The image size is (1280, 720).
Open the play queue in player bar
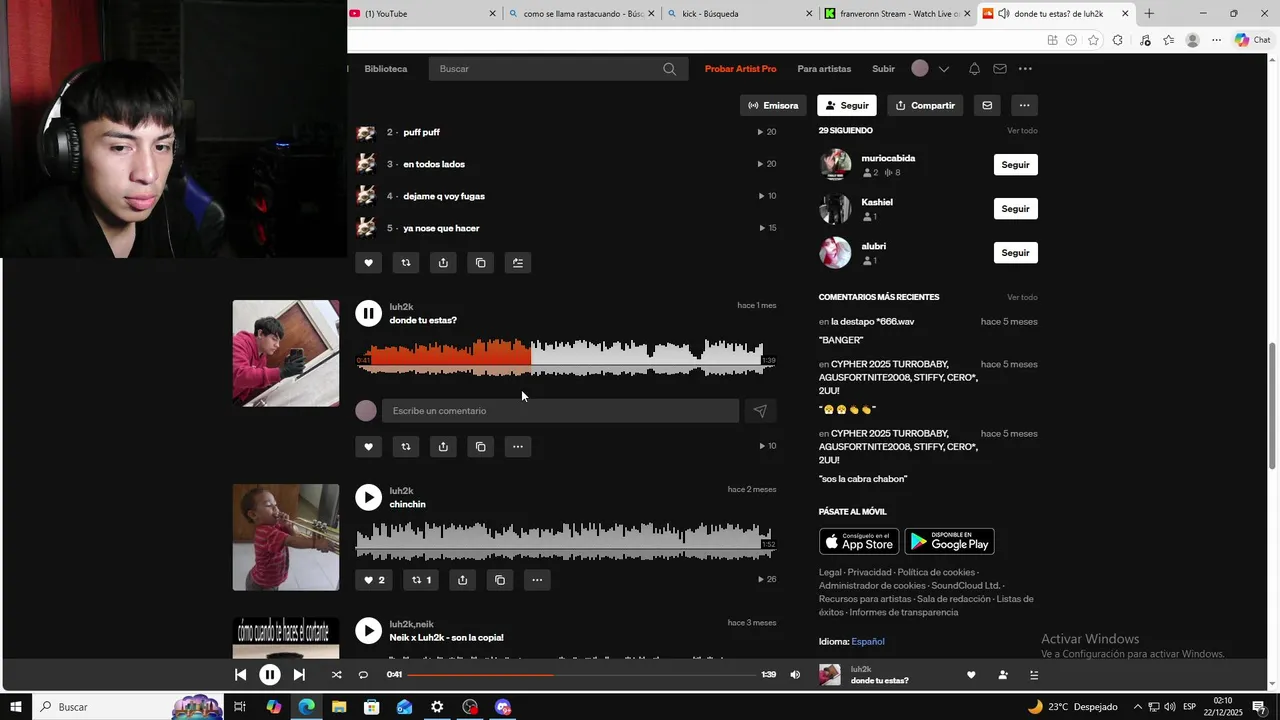(x=1034, y=675)
